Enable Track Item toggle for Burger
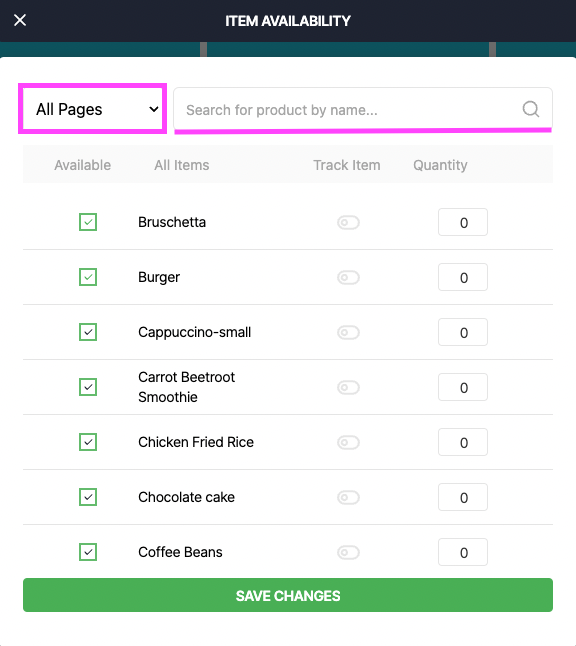The width and height of the screenshot is (576, 646). [348, 277]
